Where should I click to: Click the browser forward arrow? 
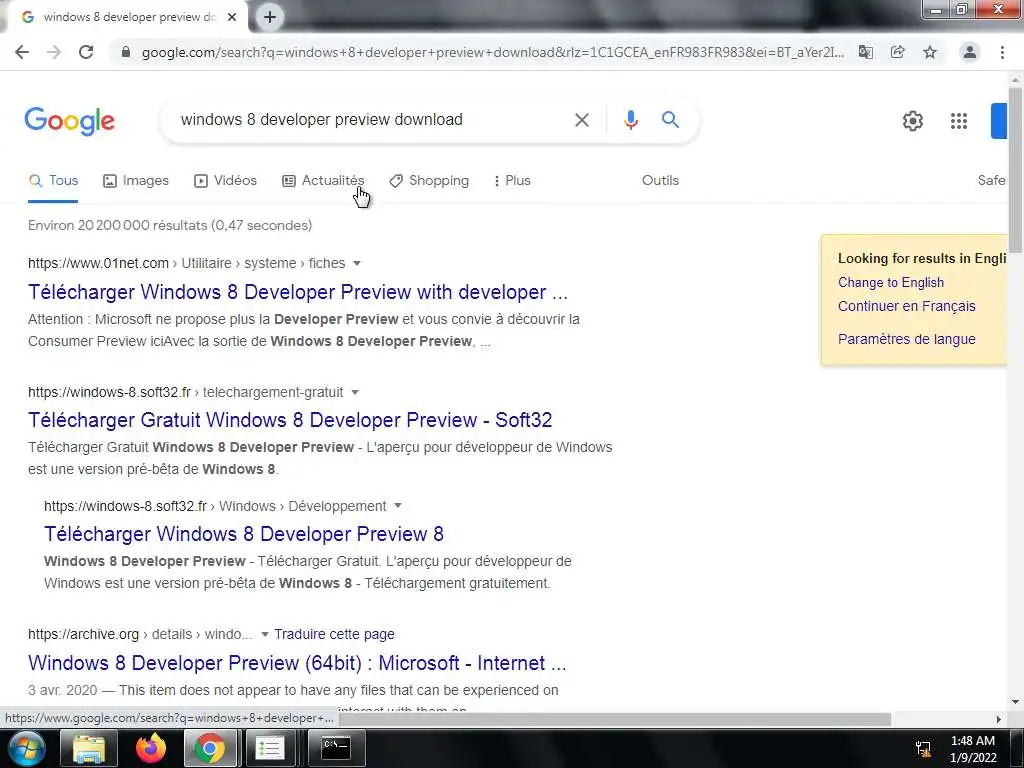coord(54,52)
